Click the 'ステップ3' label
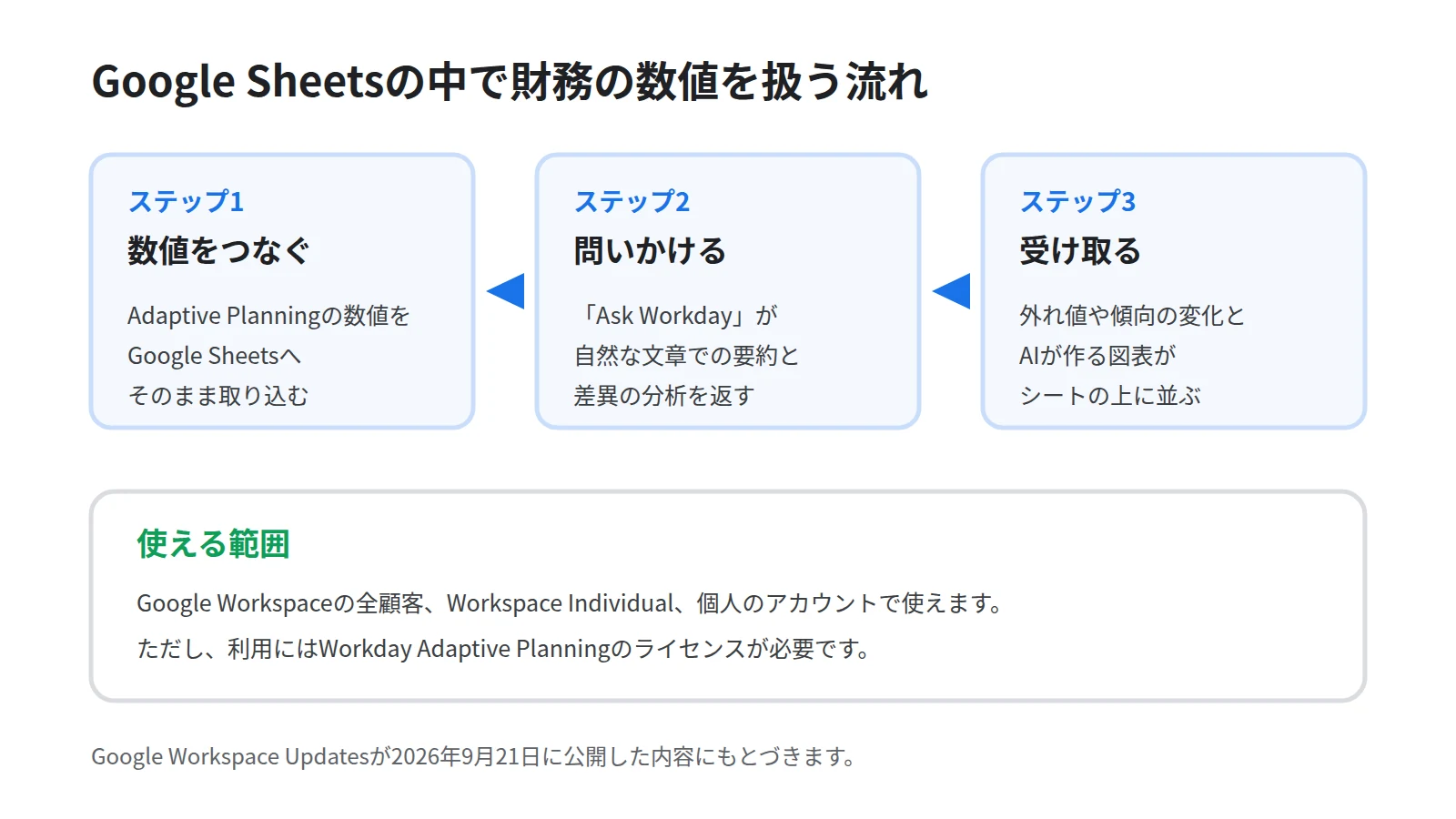1456x819 pixels. pos(1077,201)
